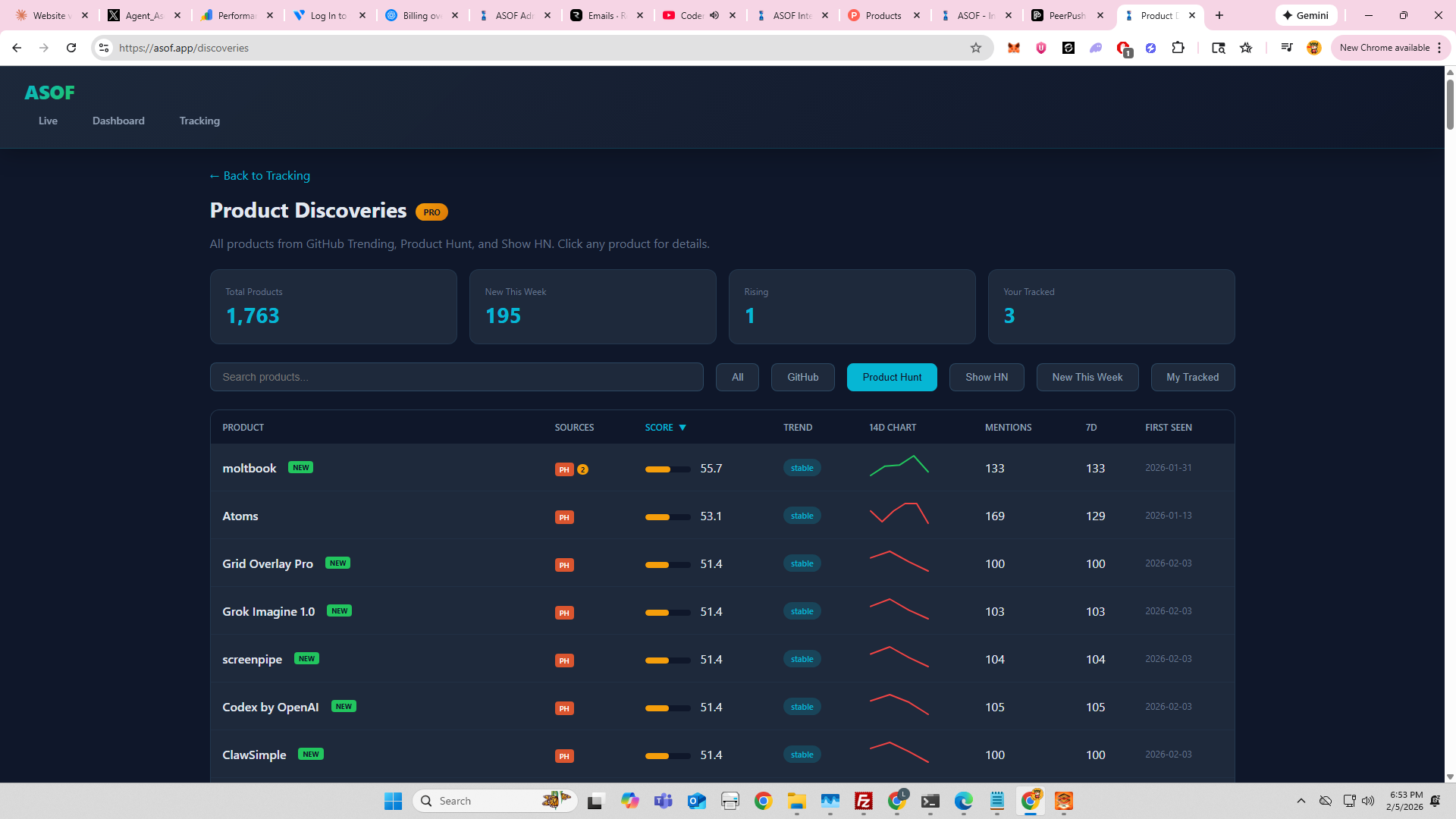1456x819 pixels.
Task: Click the "Back to Tracking" link
Action: [x=259, y=175]
